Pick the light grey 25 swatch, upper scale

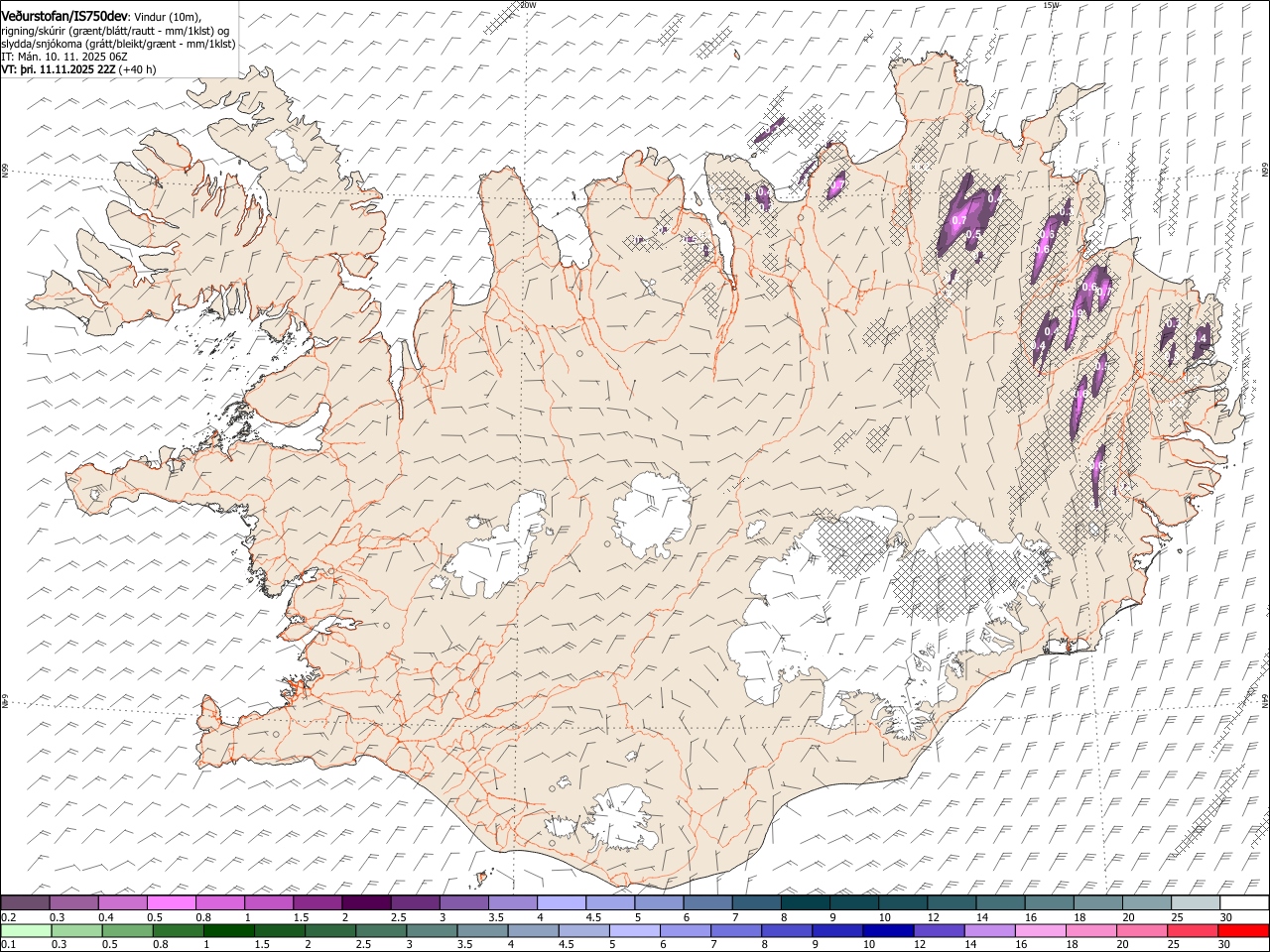[x=1195, y=903]
